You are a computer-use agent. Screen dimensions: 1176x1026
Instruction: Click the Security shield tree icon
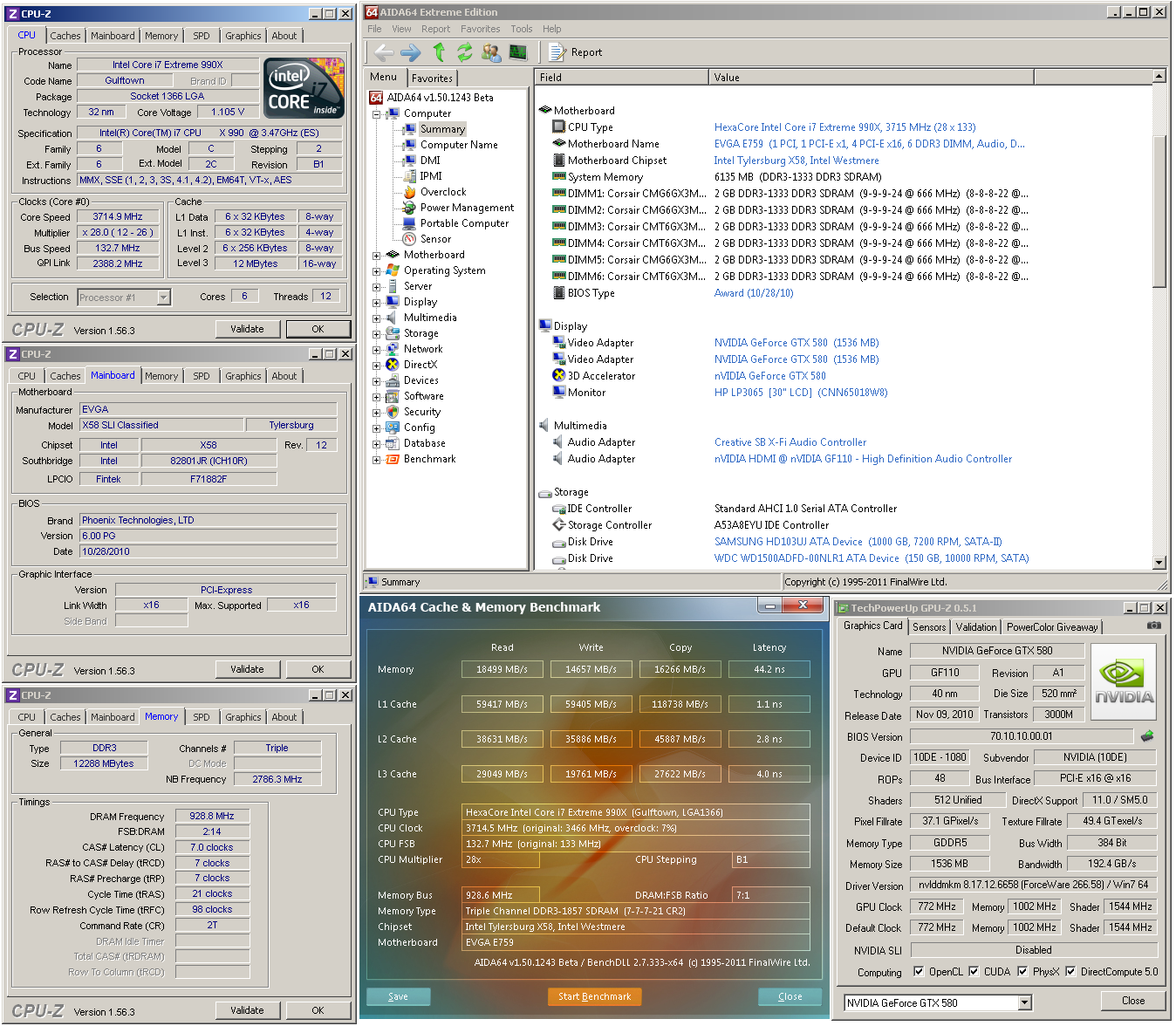click(x=393, y=412)
